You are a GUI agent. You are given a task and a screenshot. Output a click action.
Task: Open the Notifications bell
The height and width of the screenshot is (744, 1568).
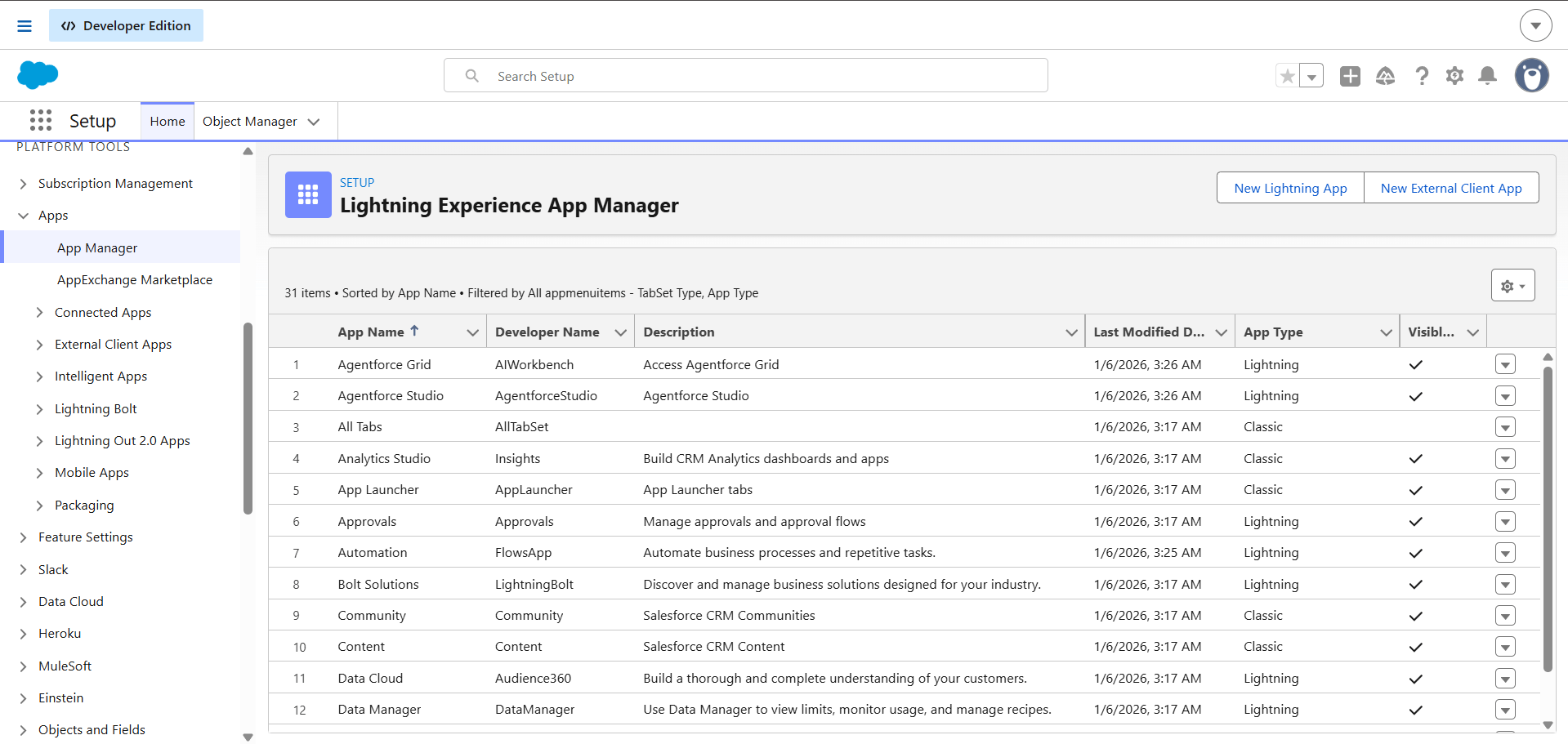tap(1488, 76)
